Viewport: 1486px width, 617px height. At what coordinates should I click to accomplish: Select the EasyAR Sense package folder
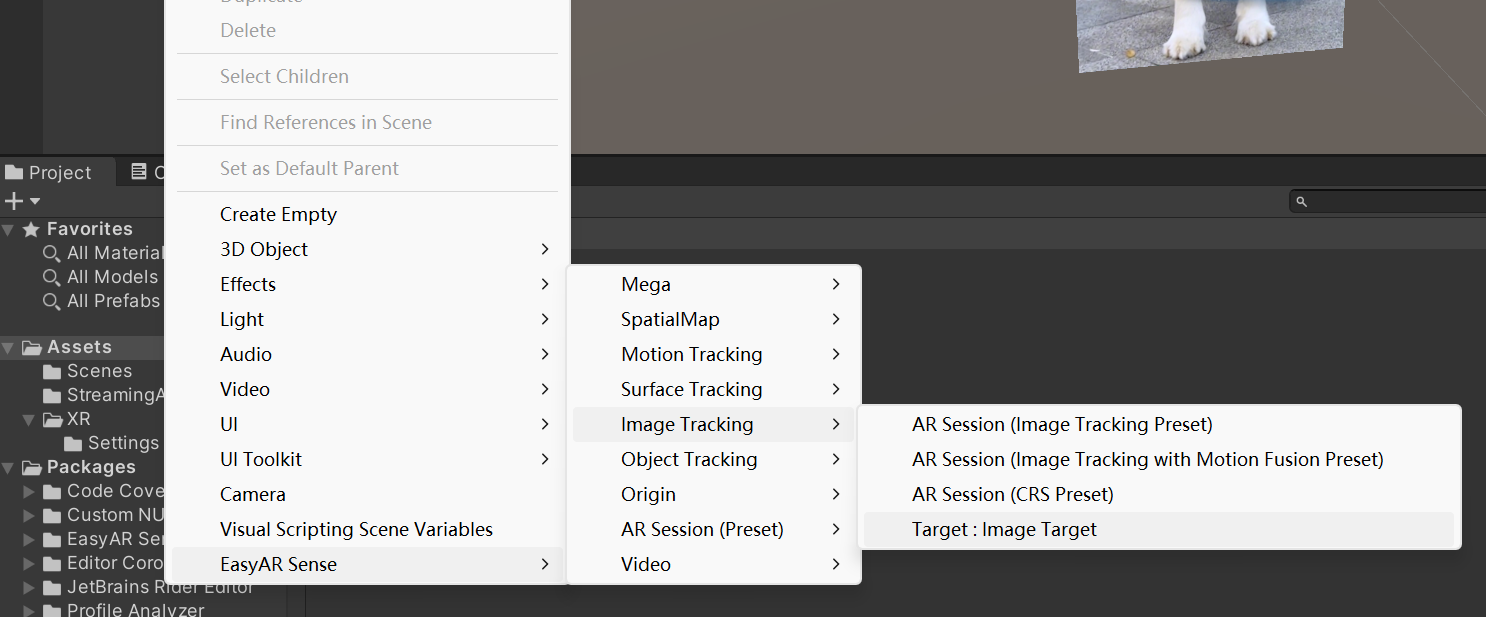pyautogui.click(x=103, y=539)
